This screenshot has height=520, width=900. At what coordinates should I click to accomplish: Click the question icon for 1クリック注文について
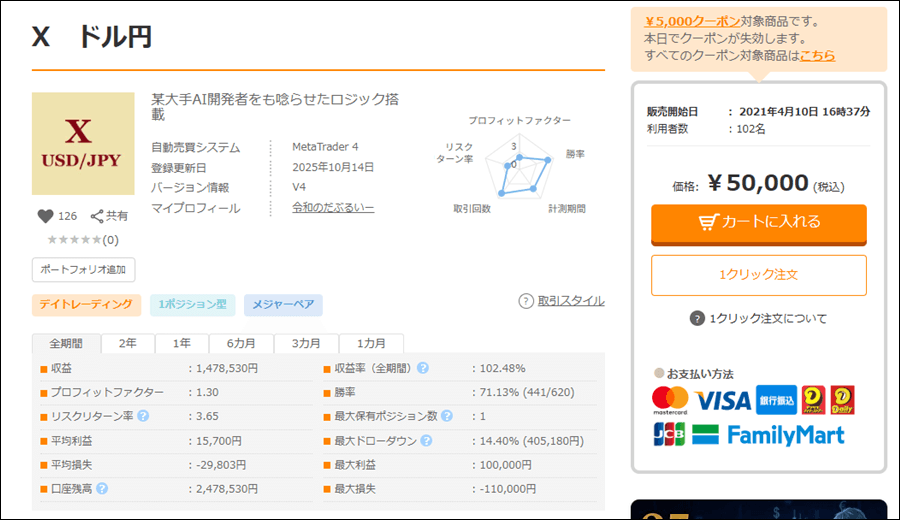pyautogui.click(x=697, y=319)
